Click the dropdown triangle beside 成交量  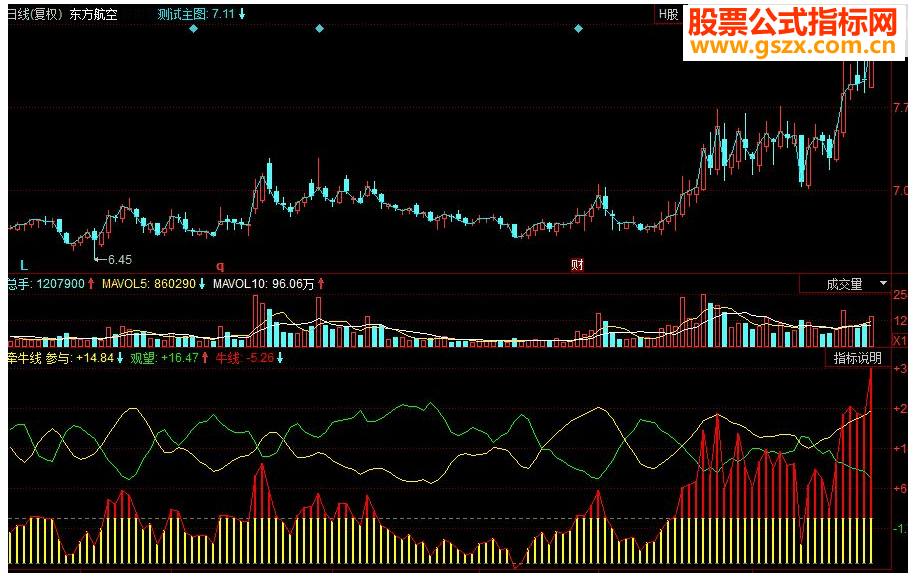click(883, 283)
